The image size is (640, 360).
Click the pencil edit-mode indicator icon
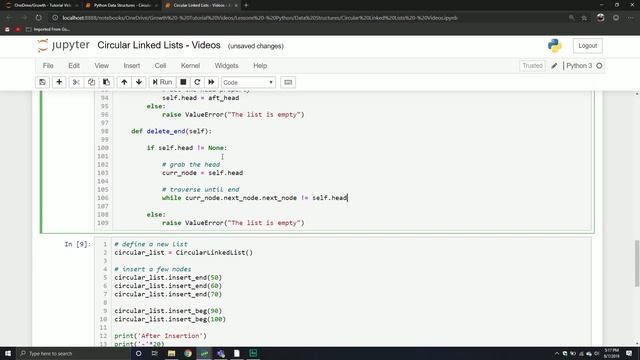(554, 66)
